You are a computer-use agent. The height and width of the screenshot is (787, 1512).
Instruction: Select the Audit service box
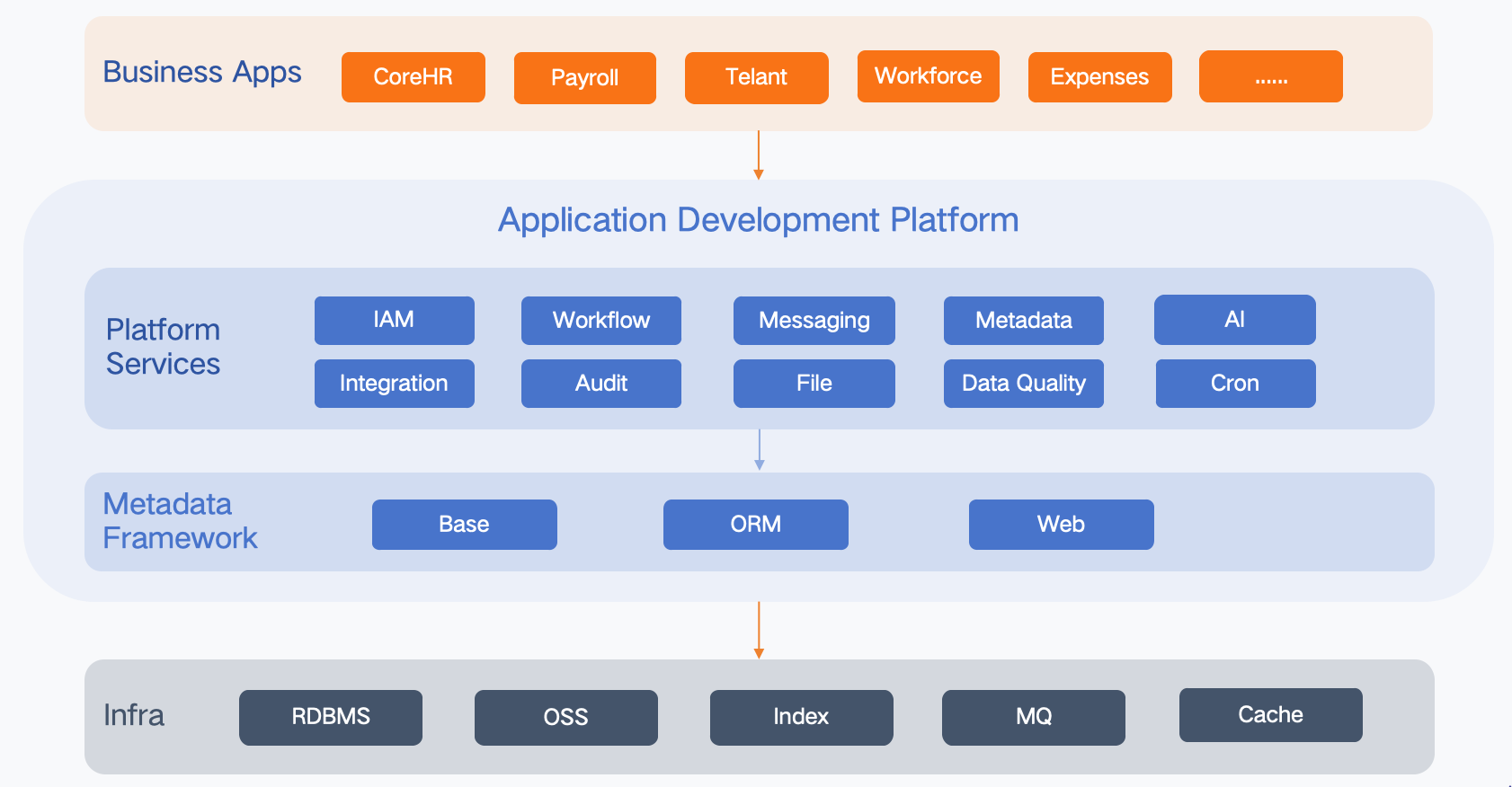point(600,384)
